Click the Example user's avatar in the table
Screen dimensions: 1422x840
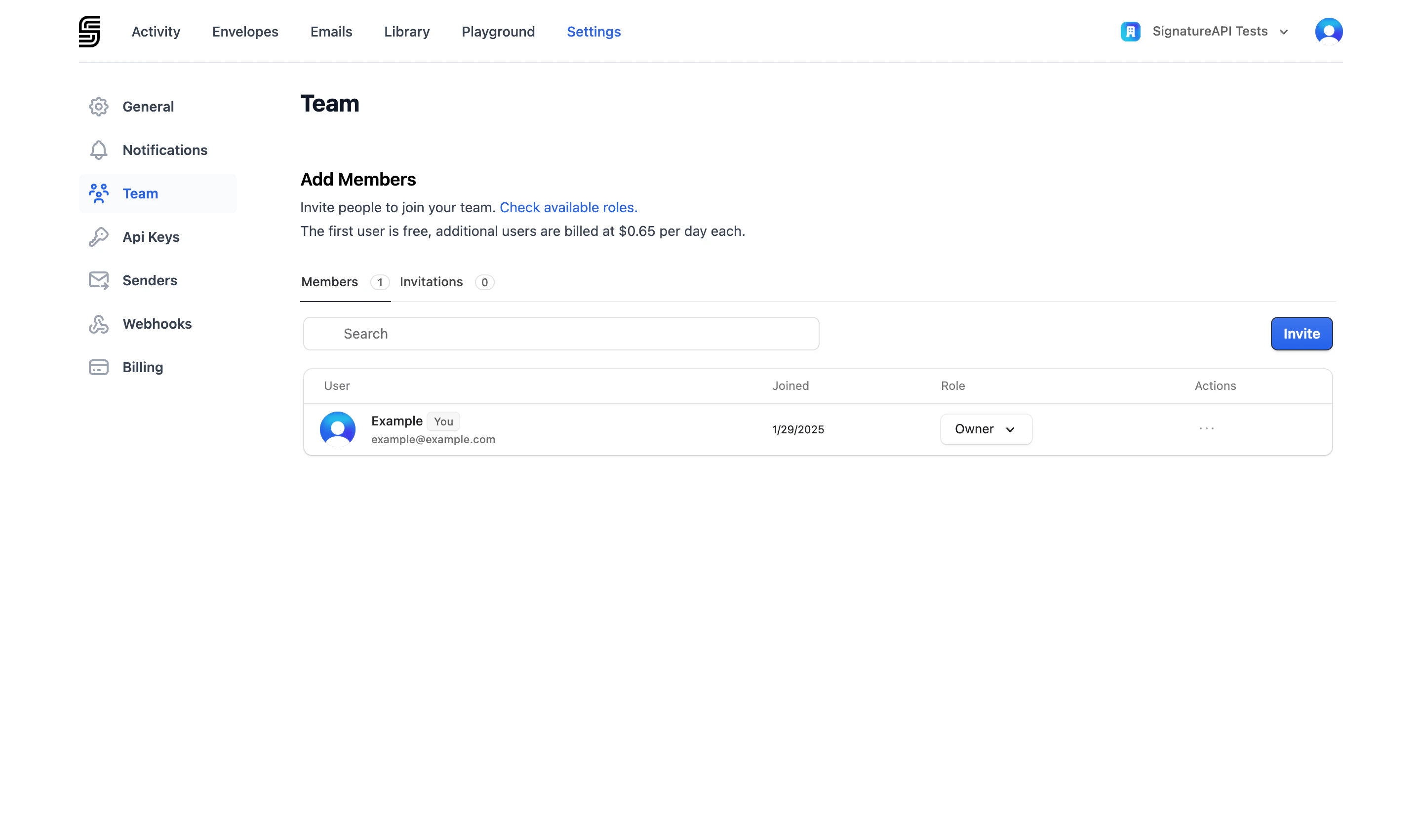click(338, 429)
